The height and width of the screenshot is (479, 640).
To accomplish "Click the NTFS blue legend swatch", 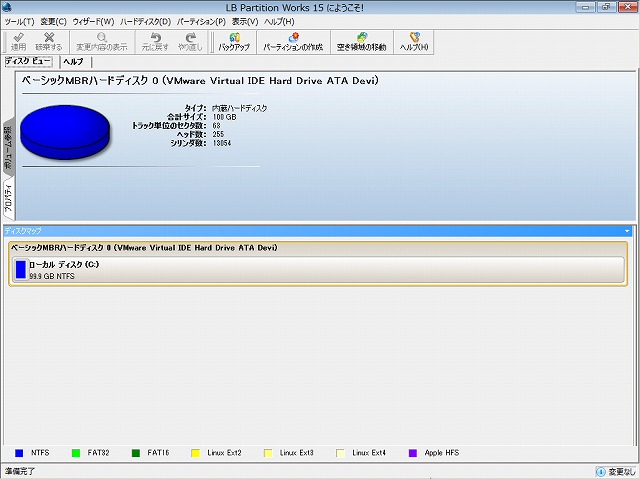I will (19, 453).
